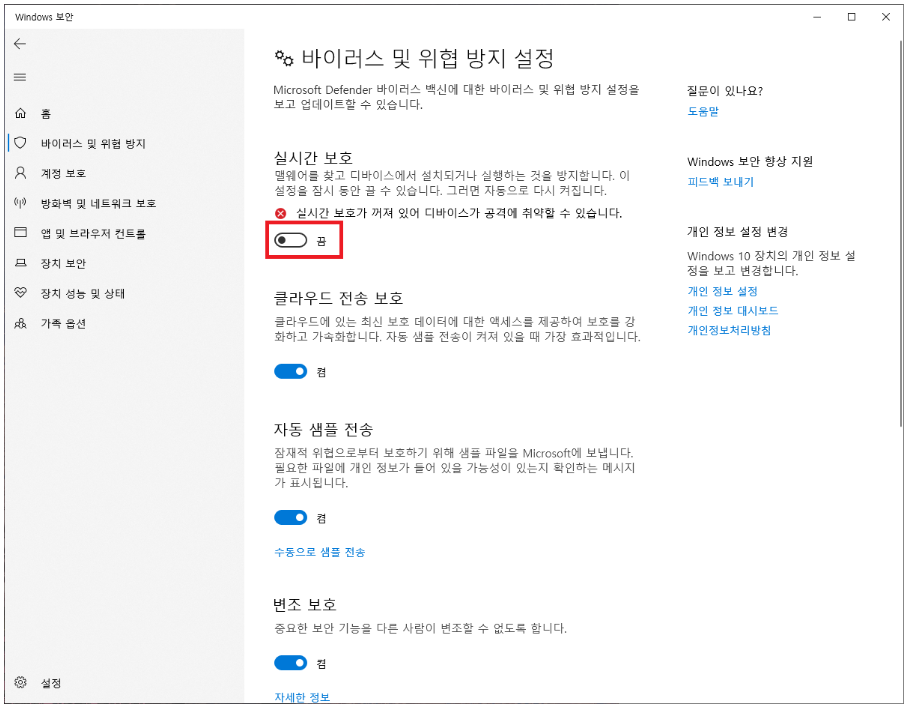Click the firewall and network antenna icon
Image resolution: width=910 pixels, height=708 pixels.
point(20,203)
